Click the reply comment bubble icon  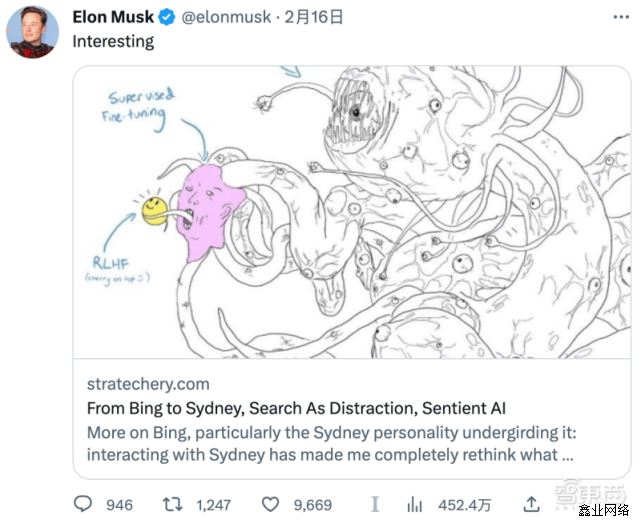tap(83, 505)
